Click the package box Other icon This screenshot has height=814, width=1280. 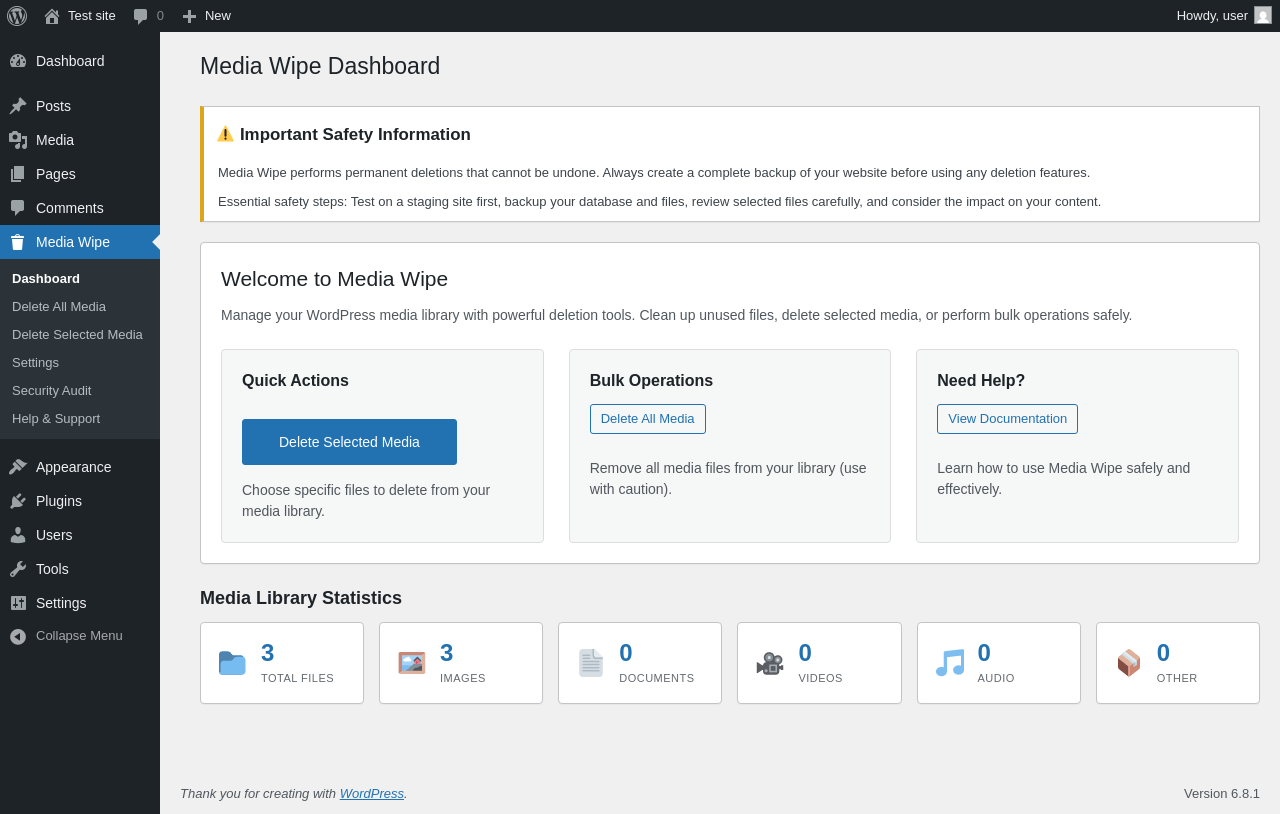click(x=1129, y=663)
